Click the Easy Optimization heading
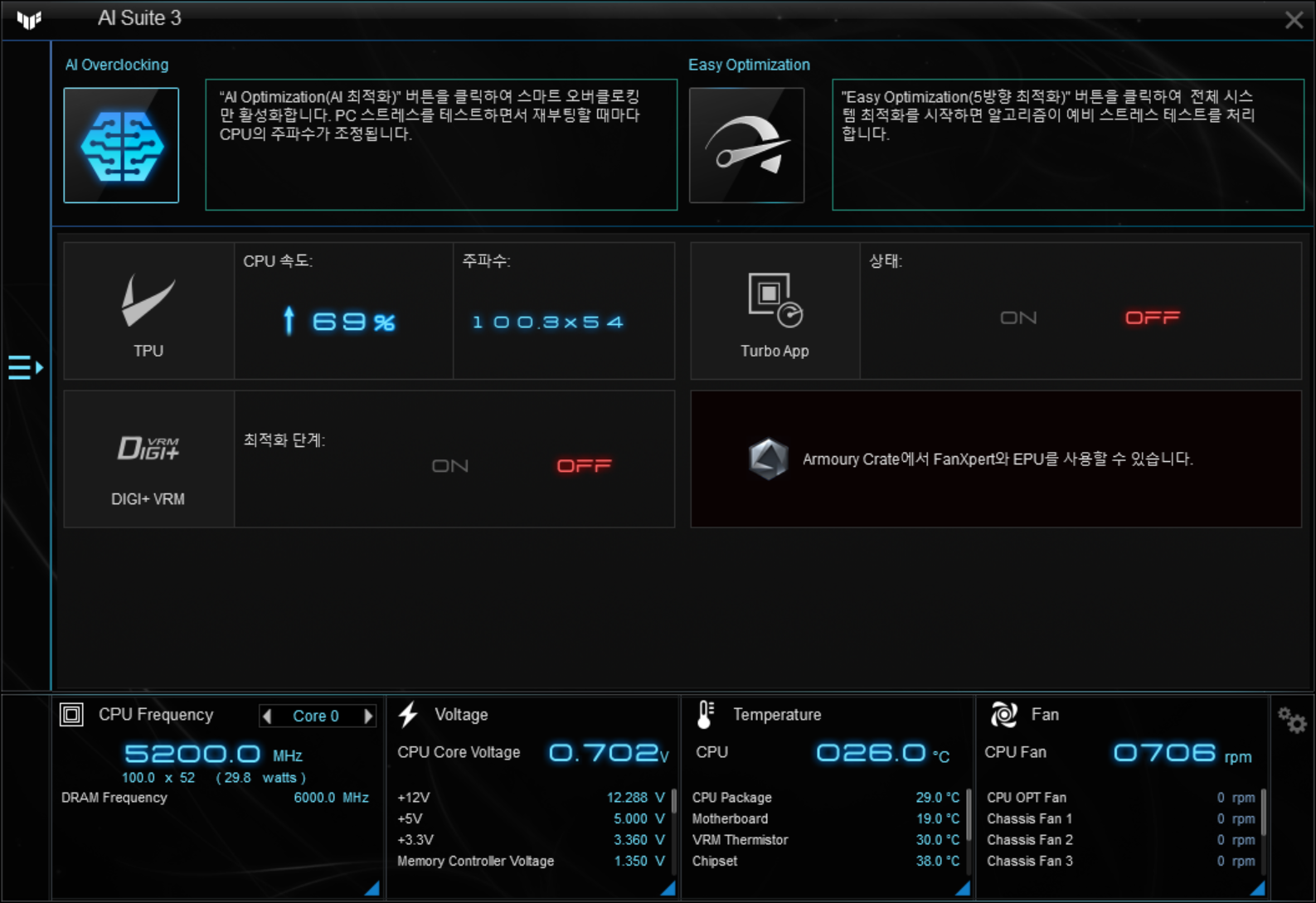Image resolution: width=1316 pixels, height=903 pixels. pos(749,65)
